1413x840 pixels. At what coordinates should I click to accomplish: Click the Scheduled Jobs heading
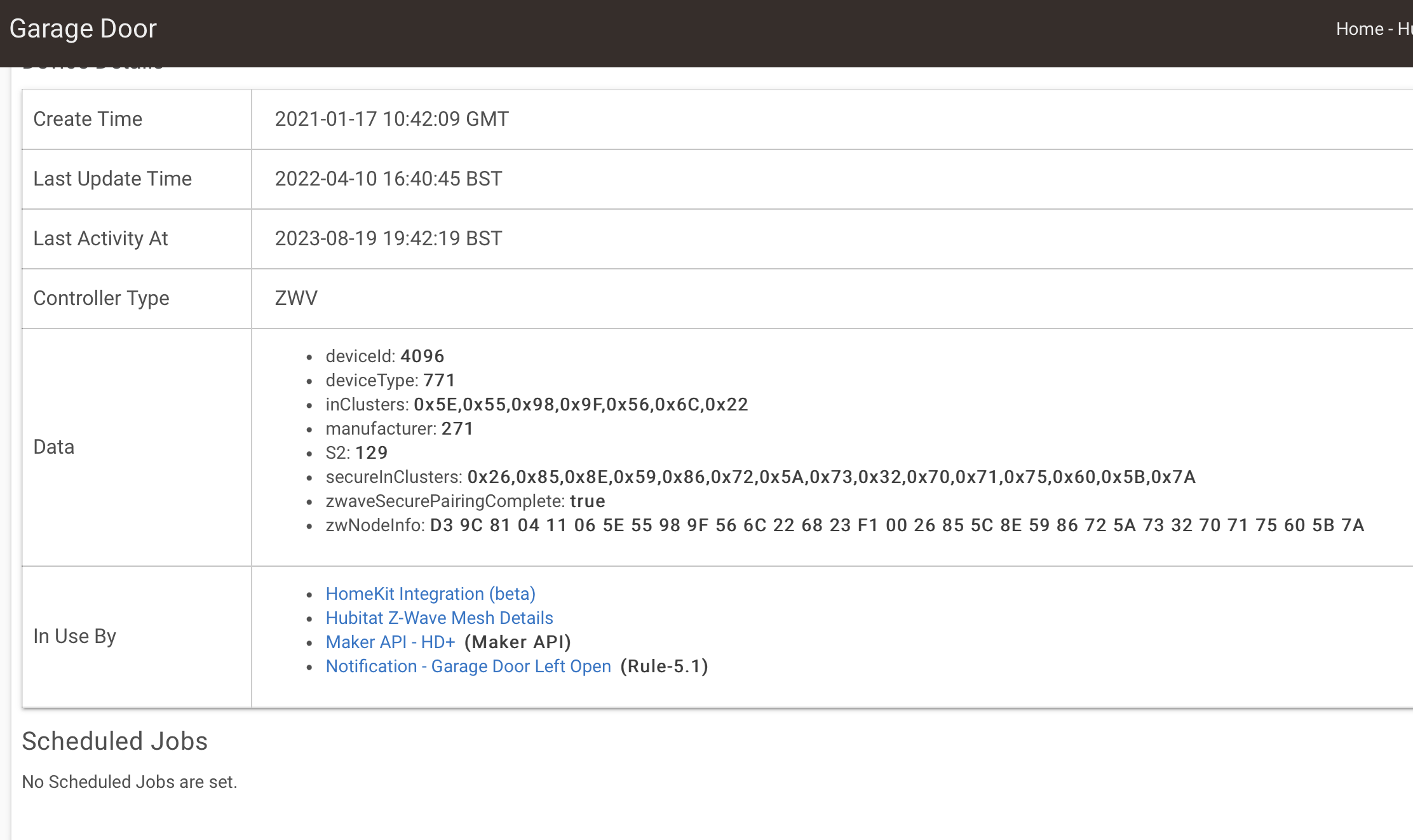click(115, 741)
